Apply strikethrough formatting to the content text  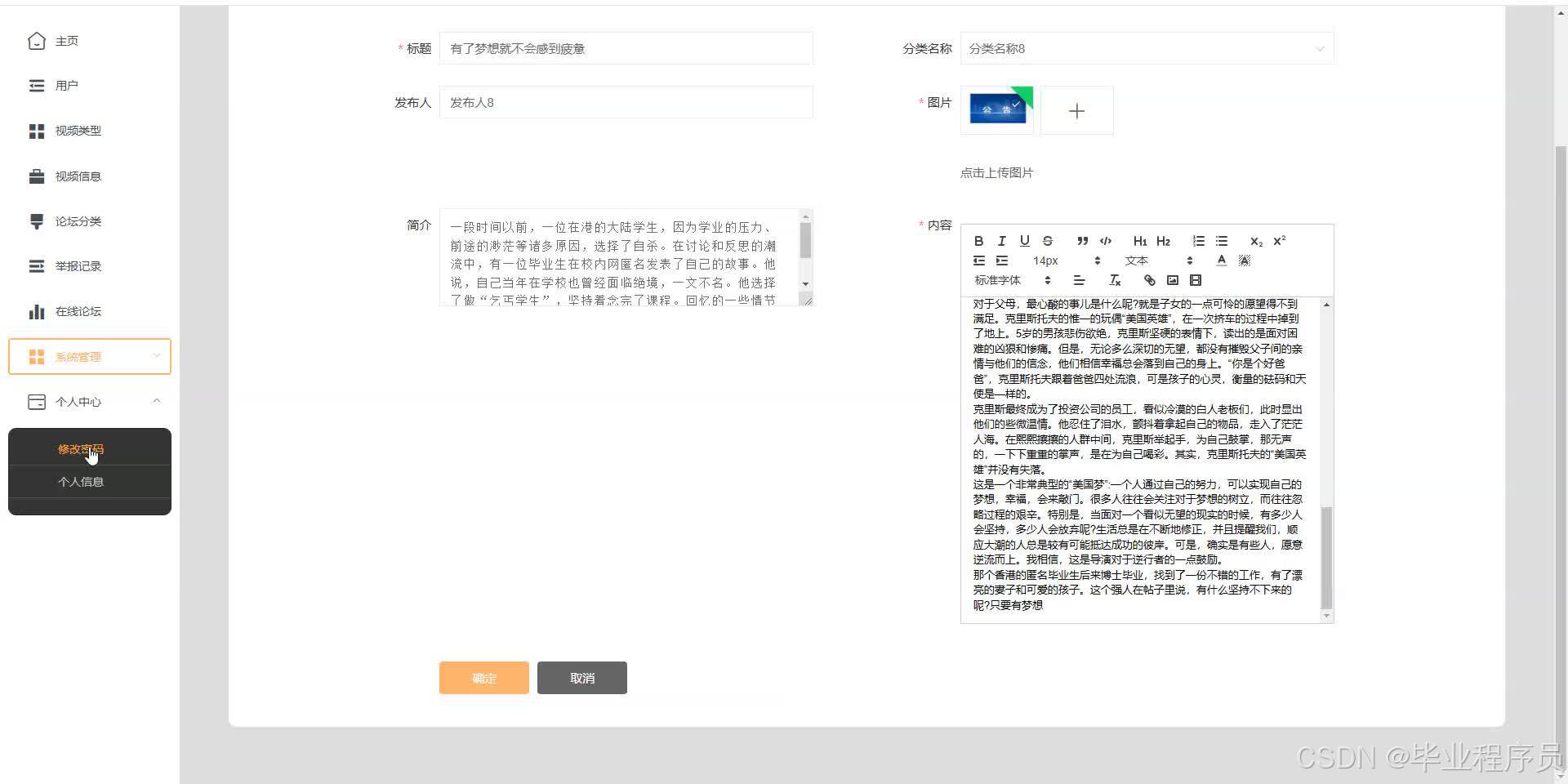pyautogui.click(x=1048, y=241)
